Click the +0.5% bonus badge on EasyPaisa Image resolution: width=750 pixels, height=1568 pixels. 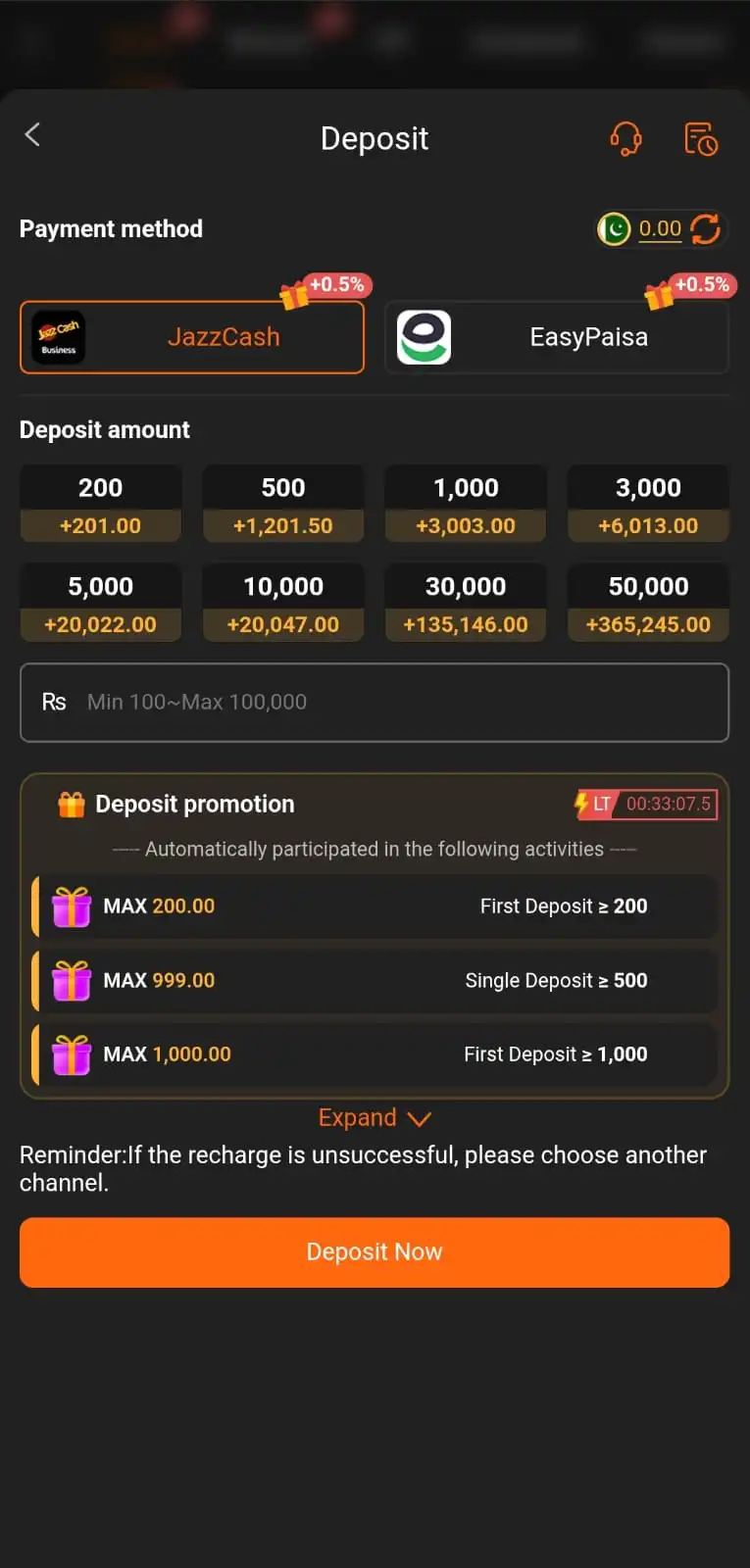click(703, 285)
